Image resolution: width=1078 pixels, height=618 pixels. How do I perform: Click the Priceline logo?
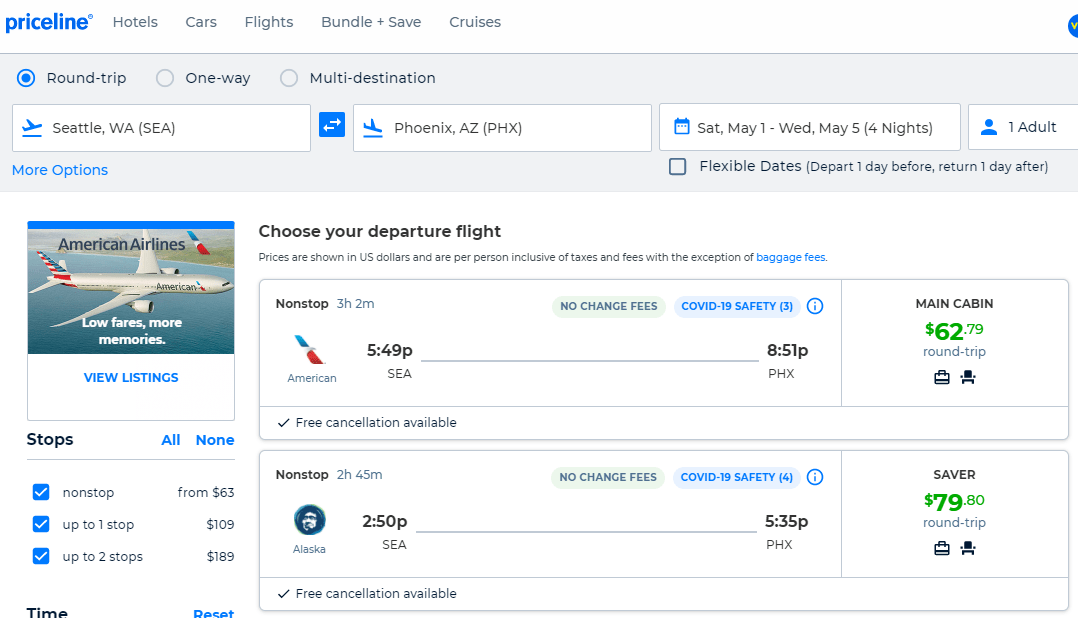pos(49,22)
